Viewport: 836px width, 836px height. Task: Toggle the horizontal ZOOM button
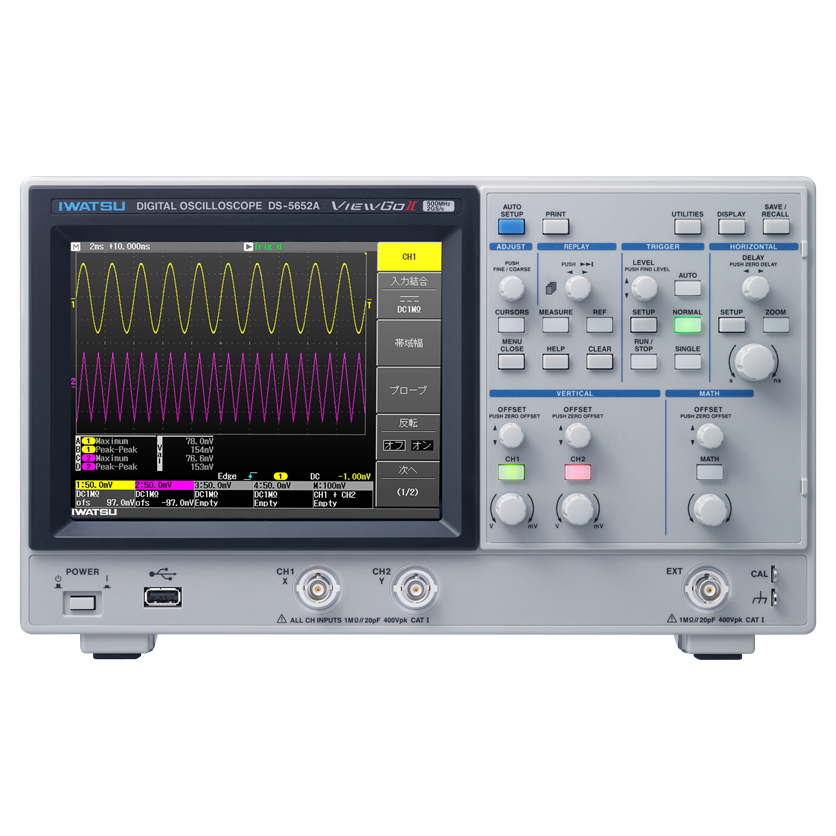pyautogui.click(x=775, y=325)
